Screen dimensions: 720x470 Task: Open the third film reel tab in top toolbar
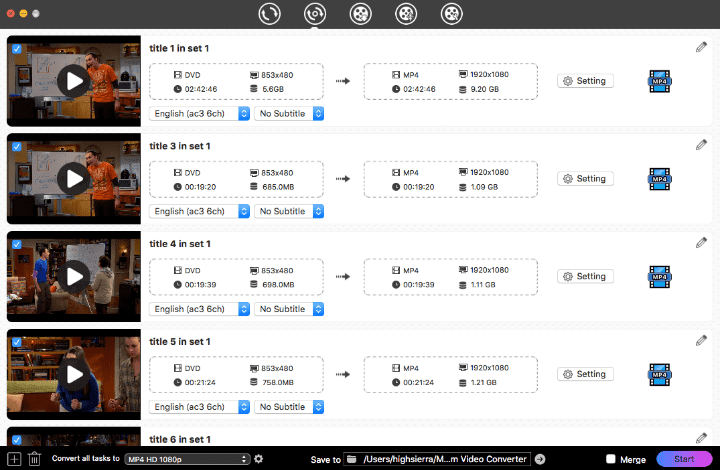click(x=360, y=14)
